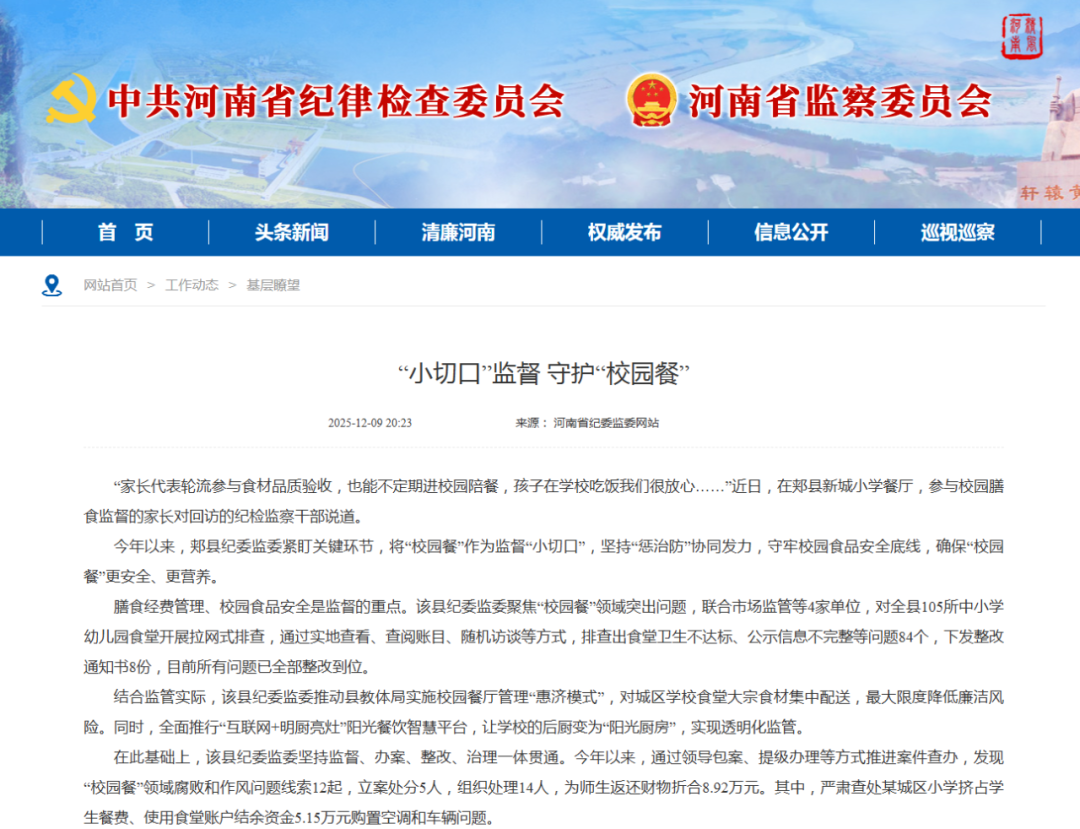The image size is (1080, 829).
Task: Click the 河南省监察委员会 header title
Action: pyautogui.click(x=840, y=101)
